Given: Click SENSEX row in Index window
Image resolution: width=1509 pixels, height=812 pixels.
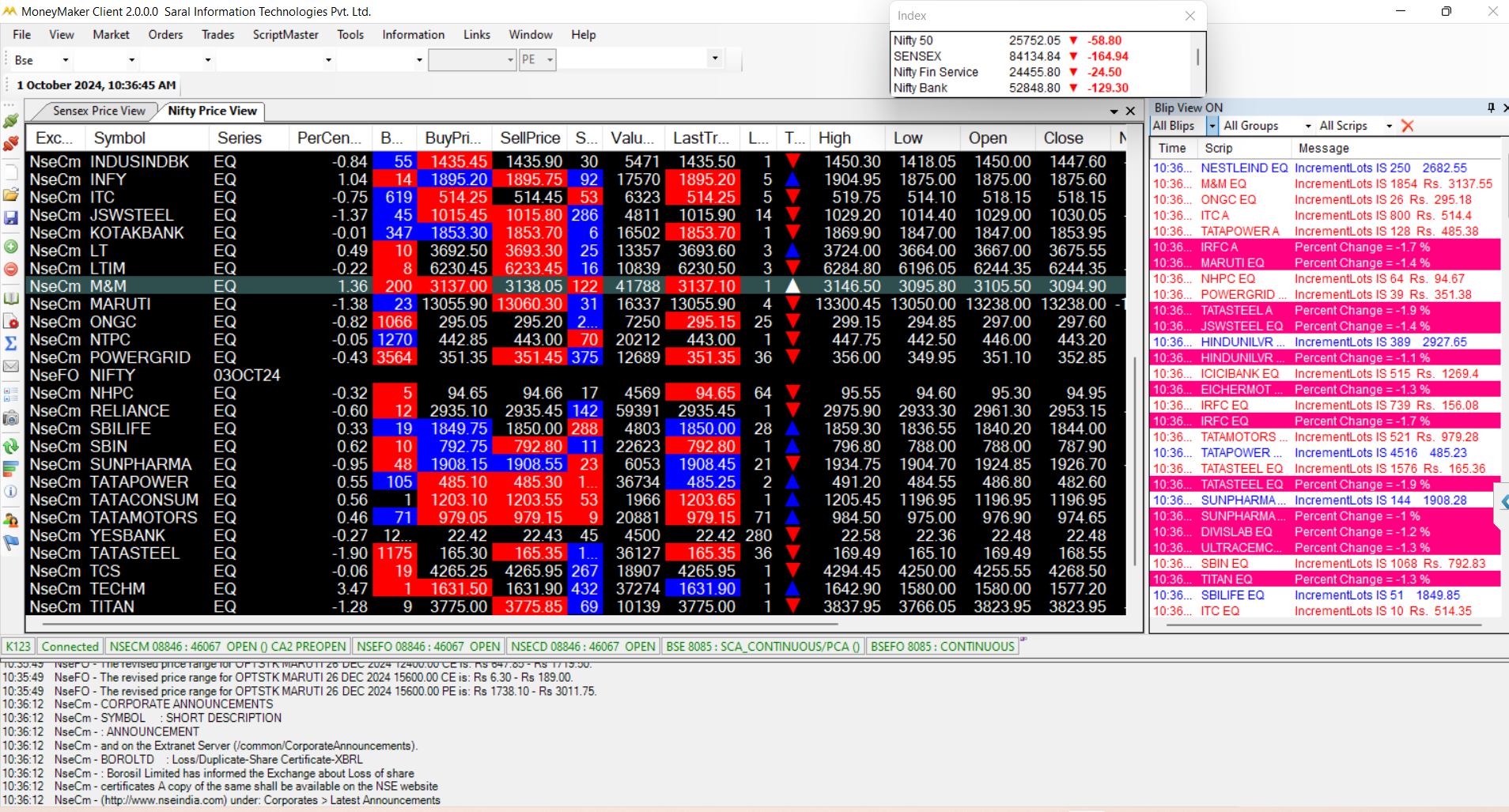Looking at the screenshot, I should (1041, 56).
